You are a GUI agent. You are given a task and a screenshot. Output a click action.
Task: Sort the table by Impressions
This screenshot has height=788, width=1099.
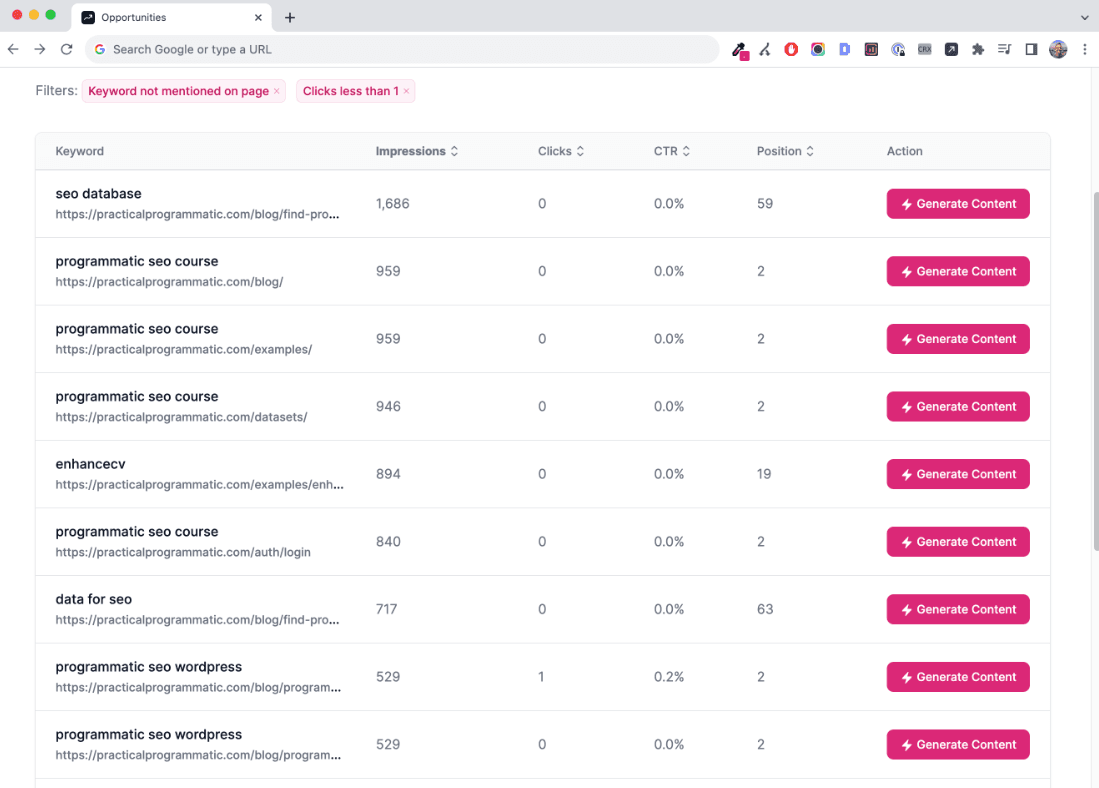click(417, 151)
